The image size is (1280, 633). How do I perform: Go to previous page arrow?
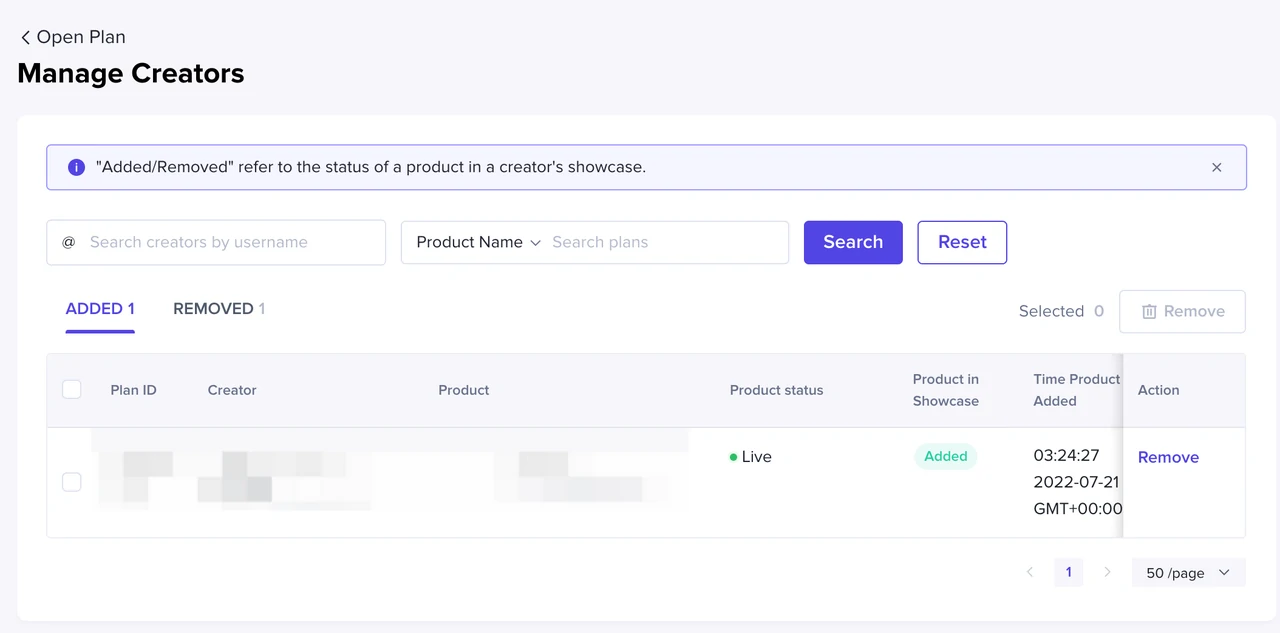(x=1030, y=573)
